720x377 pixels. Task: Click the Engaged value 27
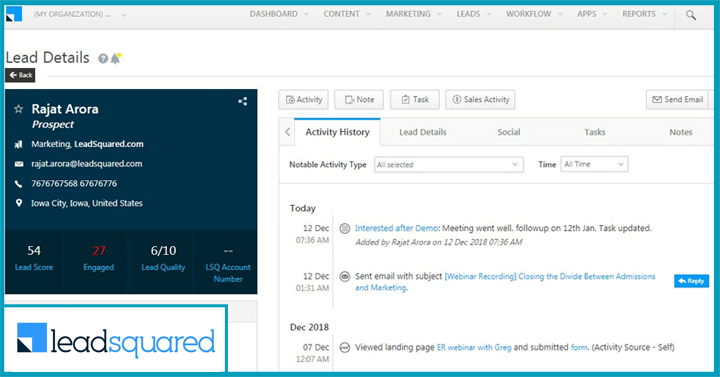click(99, 251)
